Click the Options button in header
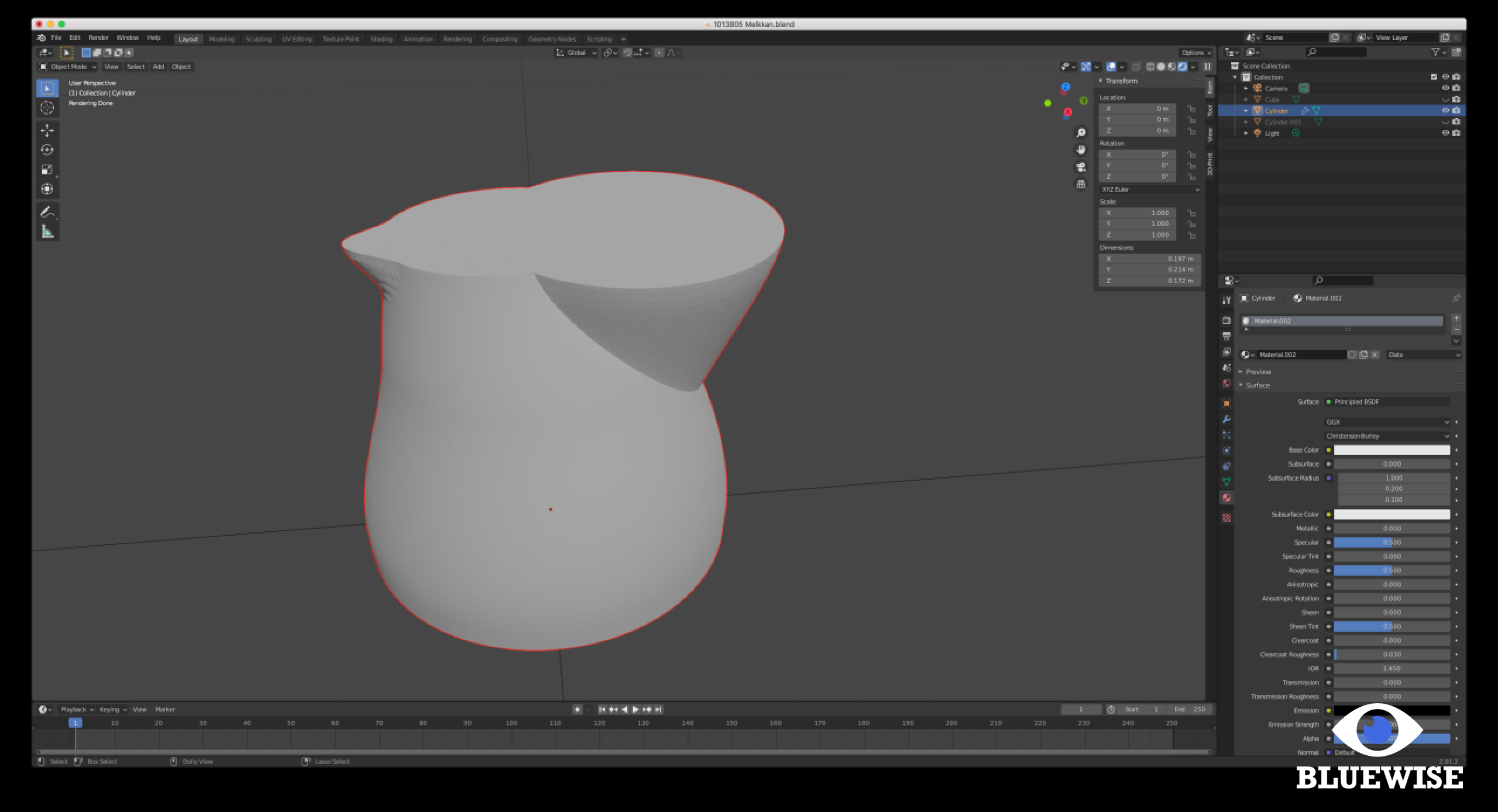 [x=1195, y=53]
